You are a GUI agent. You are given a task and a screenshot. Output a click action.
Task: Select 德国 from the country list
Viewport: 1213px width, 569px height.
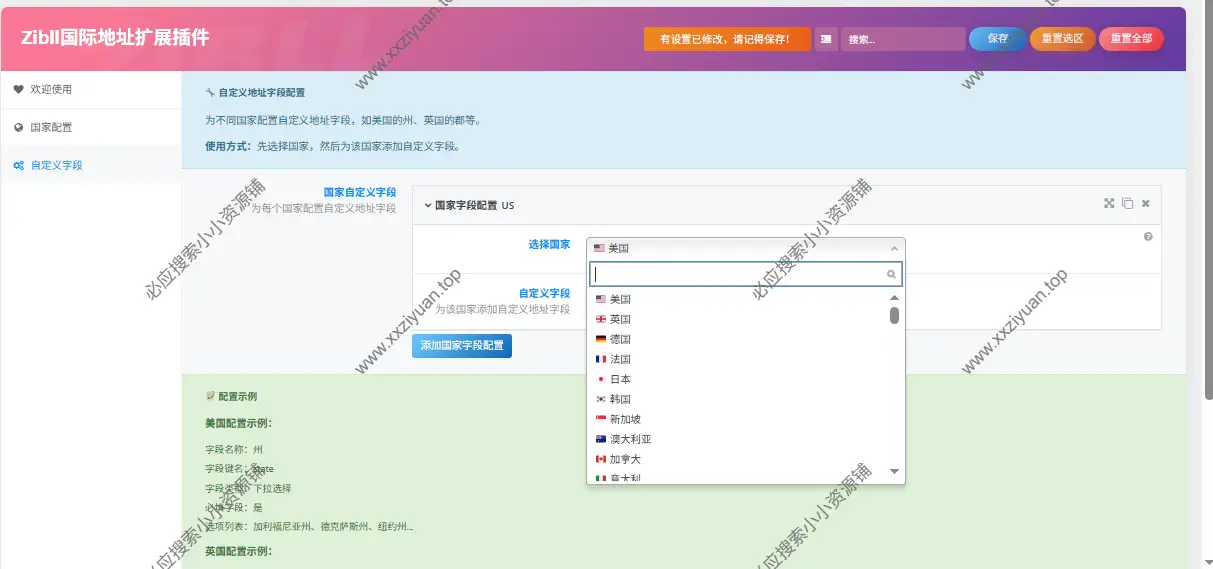coord(621,339)
